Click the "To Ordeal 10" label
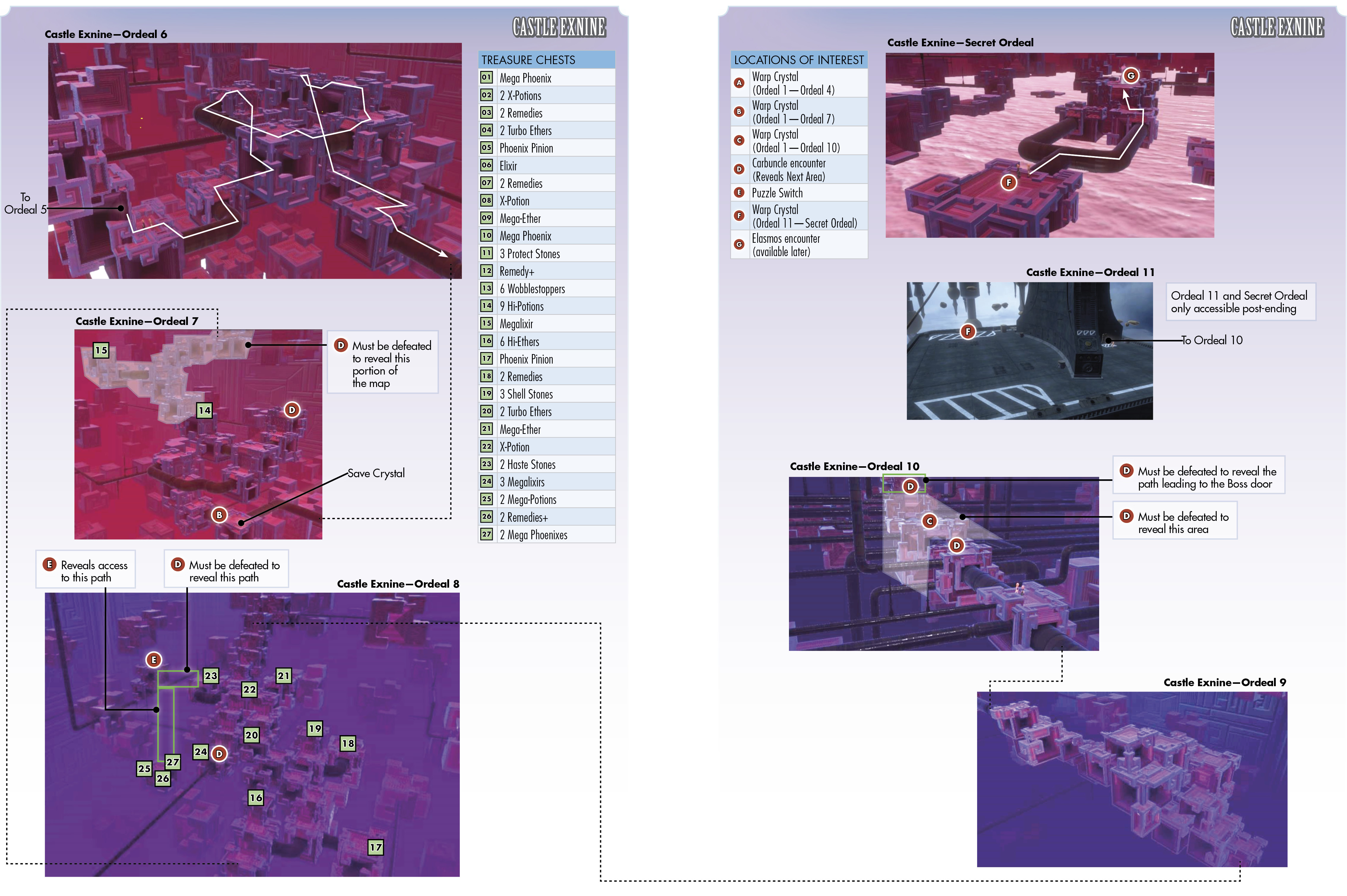Screen dimensions: 1347x896 pos(1212,340)
